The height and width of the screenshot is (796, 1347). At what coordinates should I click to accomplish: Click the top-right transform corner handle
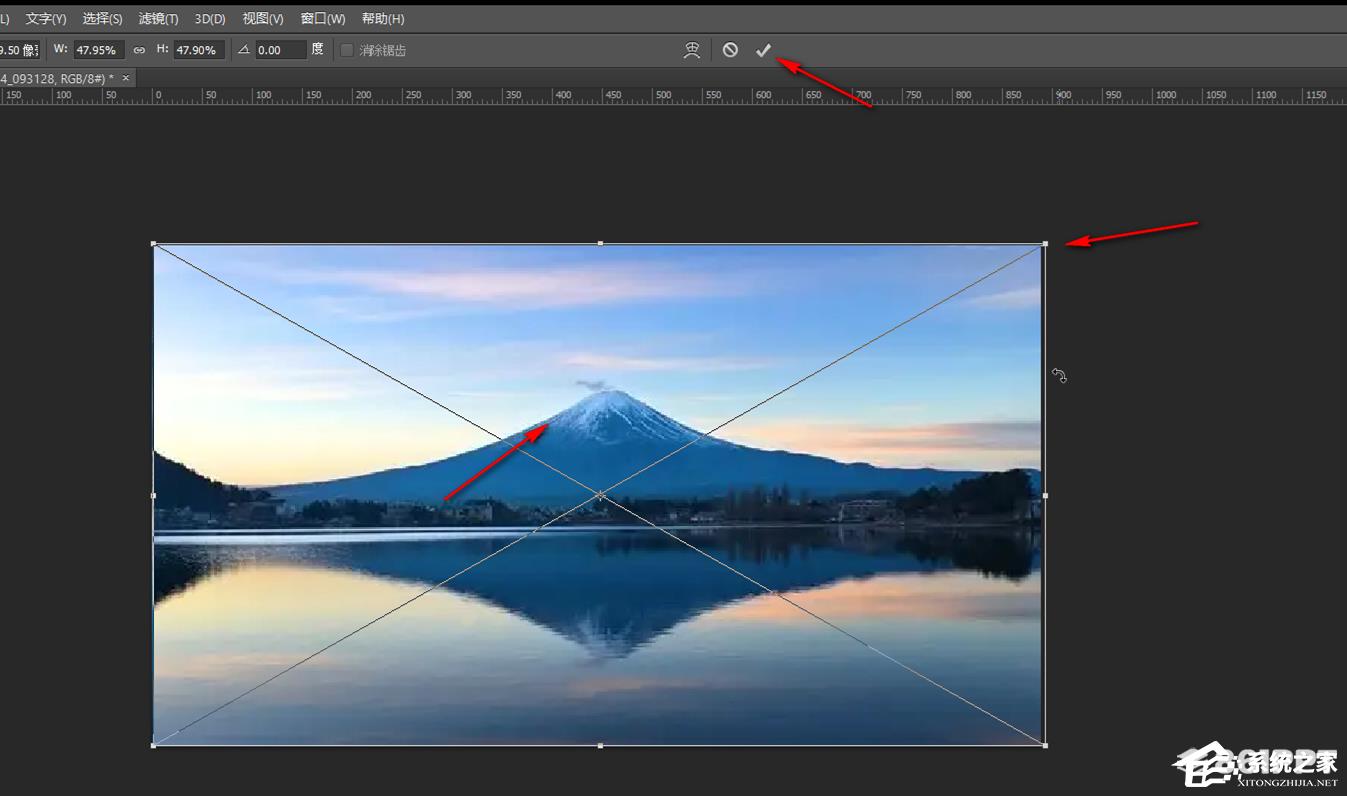click(1045, 243)
